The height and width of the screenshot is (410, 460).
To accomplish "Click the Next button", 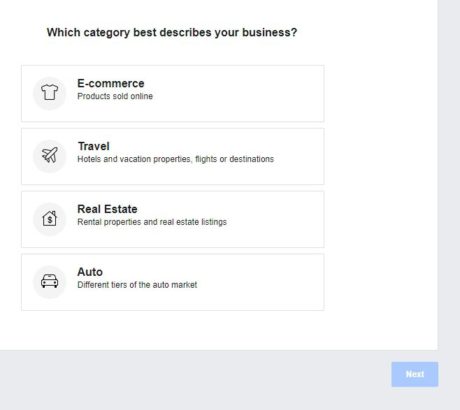I will click(415, 374).
